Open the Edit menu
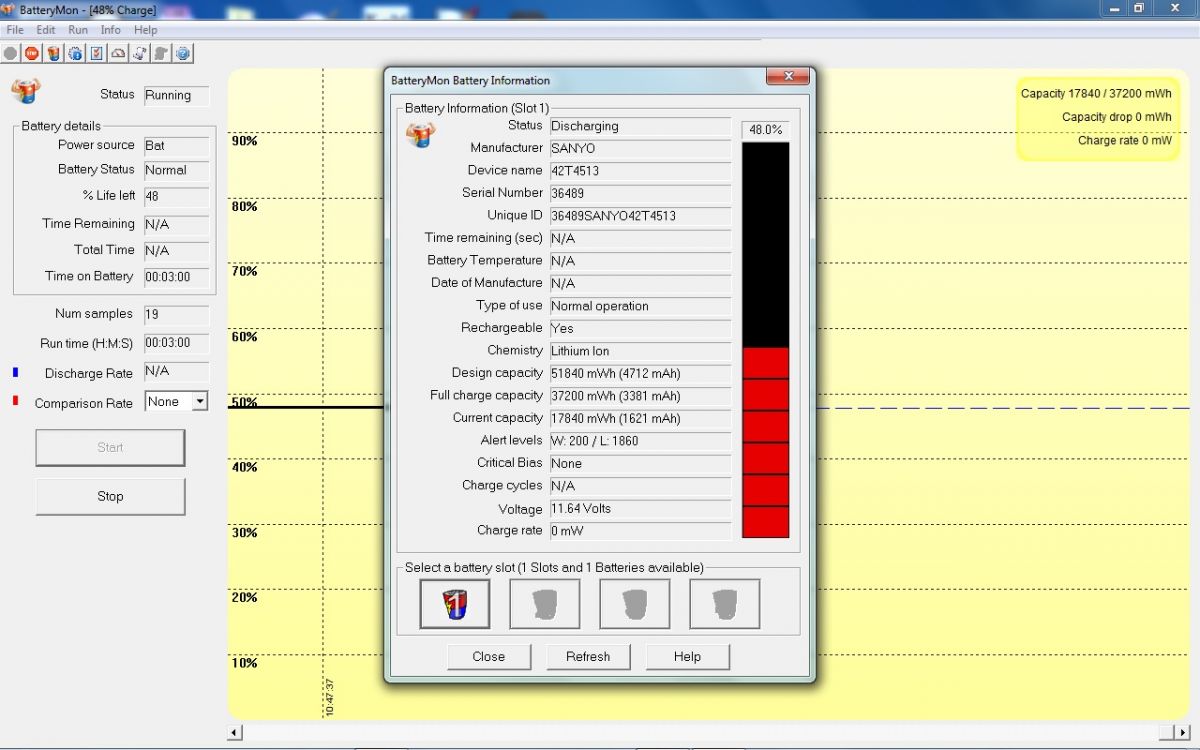Image resolution: width=1200 pixels, height=750 pixels. pyautogui.click(x=45, y=30)
